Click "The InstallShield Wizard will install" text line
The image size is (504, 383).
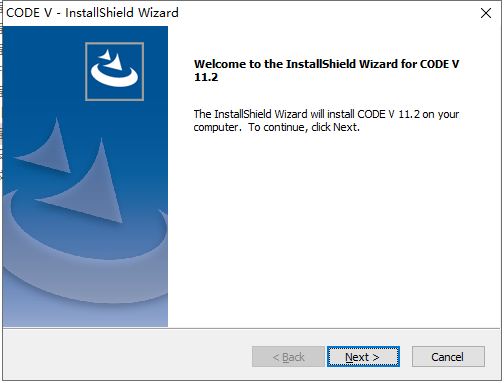coord(274,114)
